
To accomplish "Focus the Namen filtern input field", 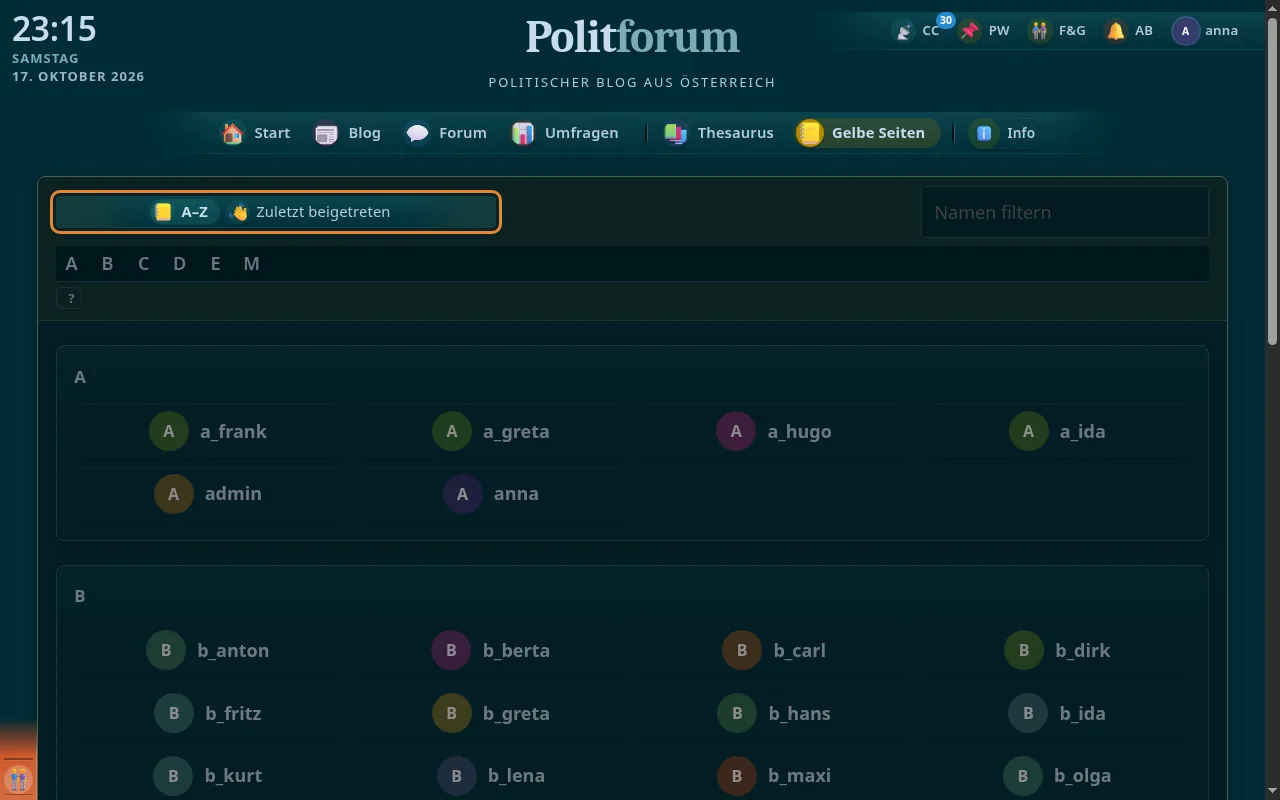I will coord(1065,212).
